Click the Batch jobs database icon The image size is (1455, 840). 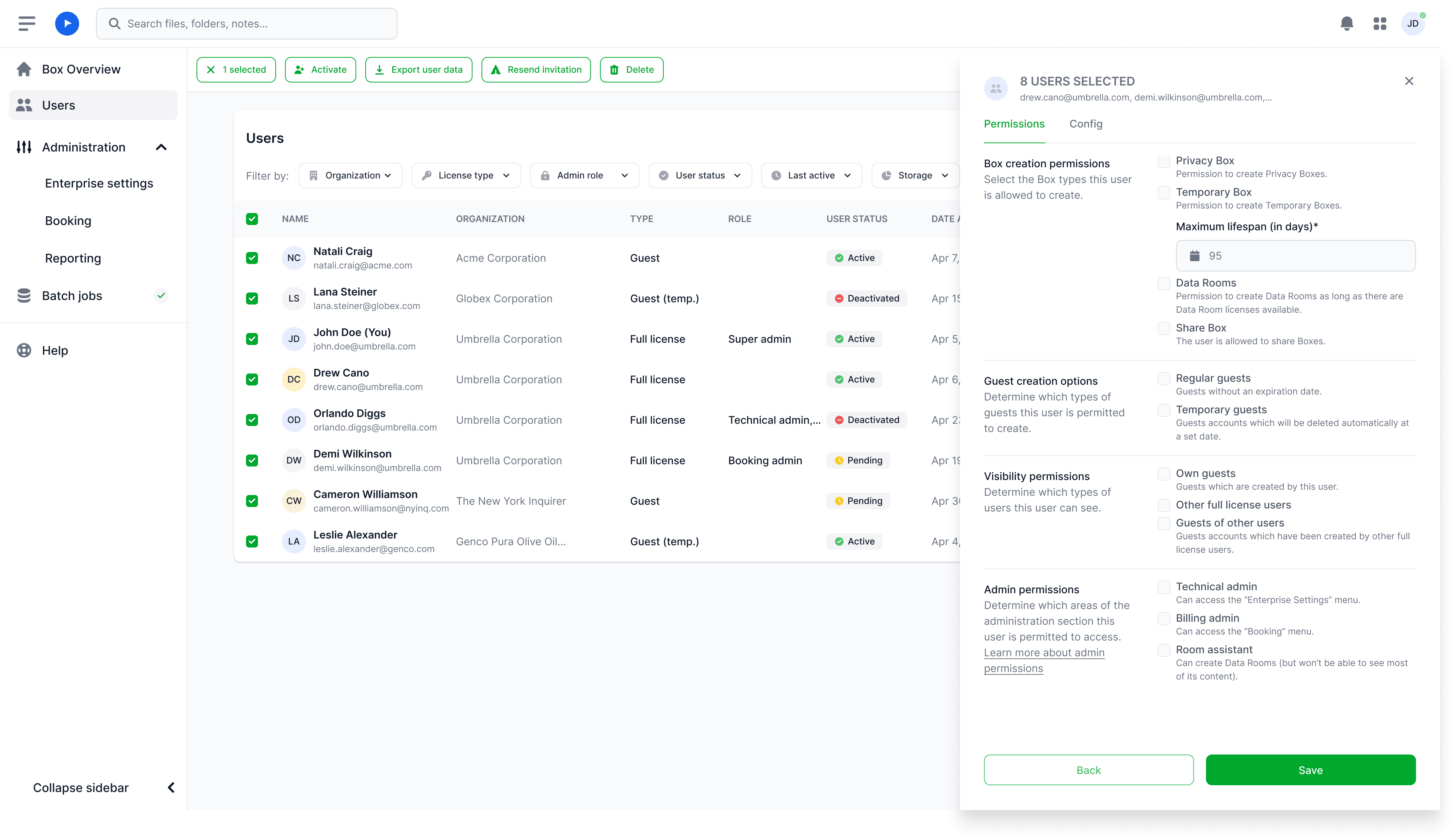tap(24, 295)
